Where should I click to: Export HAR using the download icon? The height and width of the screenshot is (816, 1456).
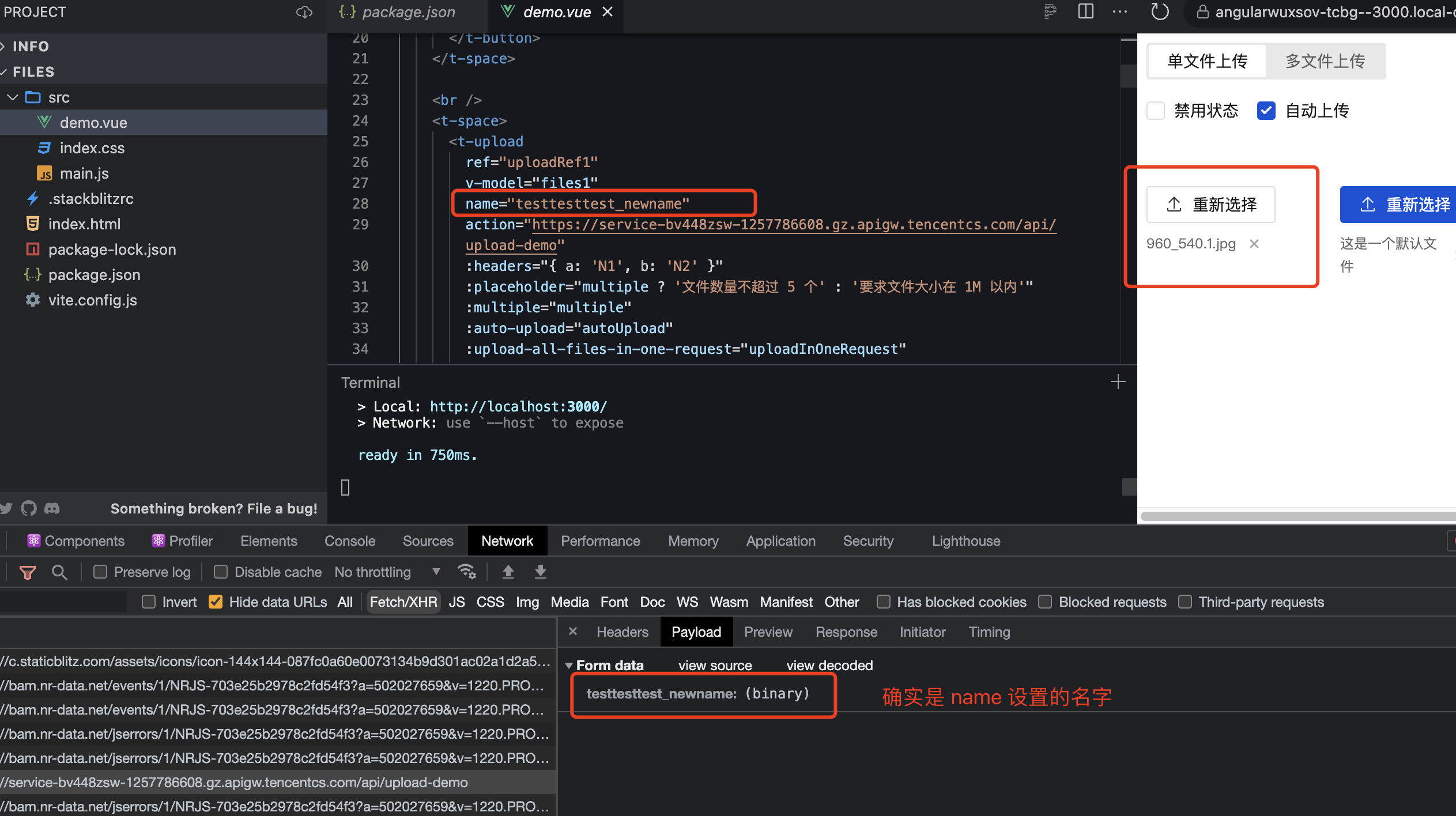coord(540,571)
